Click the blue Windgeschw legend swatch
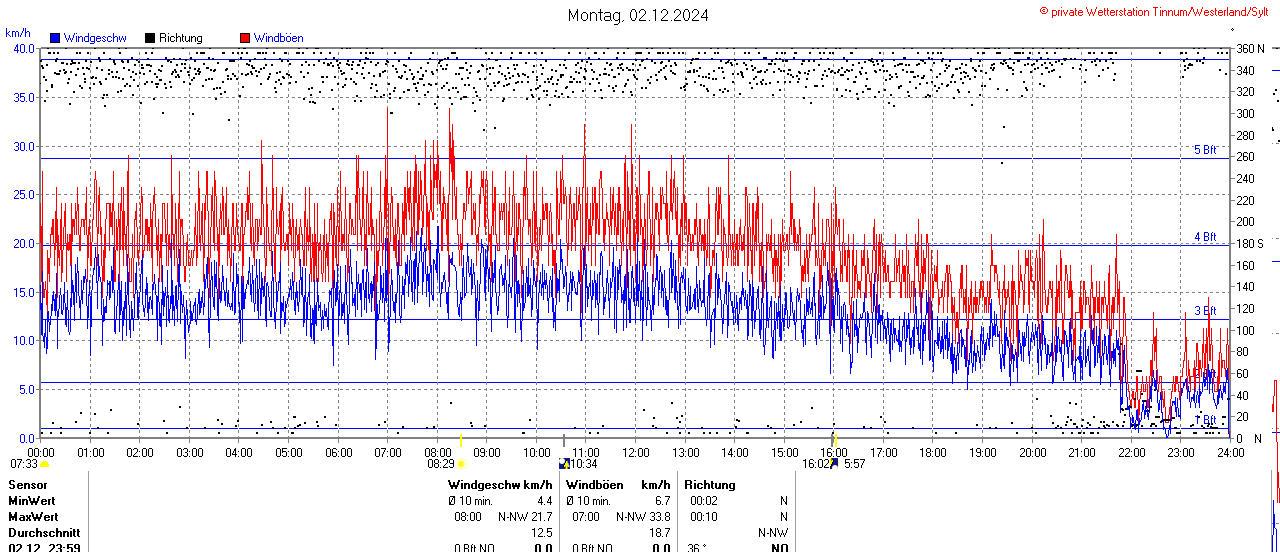This screenshot has height=552, width=1280. (x=55, y=38)
